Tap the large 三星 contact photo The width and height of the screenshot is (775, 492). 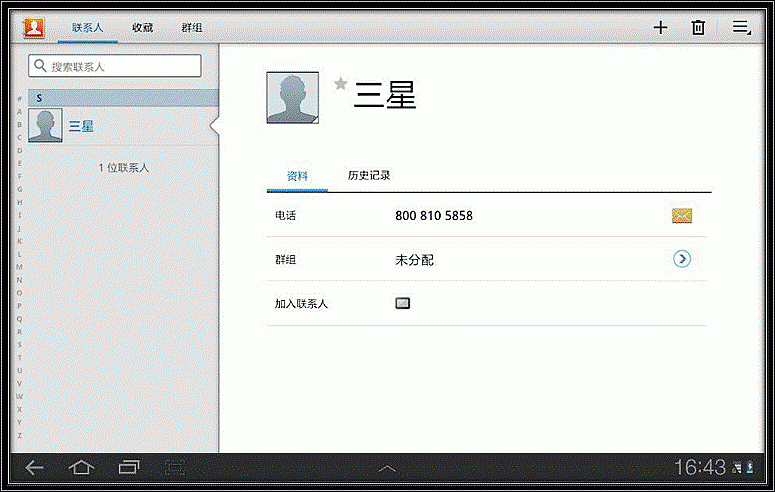[x=293, y=97]
